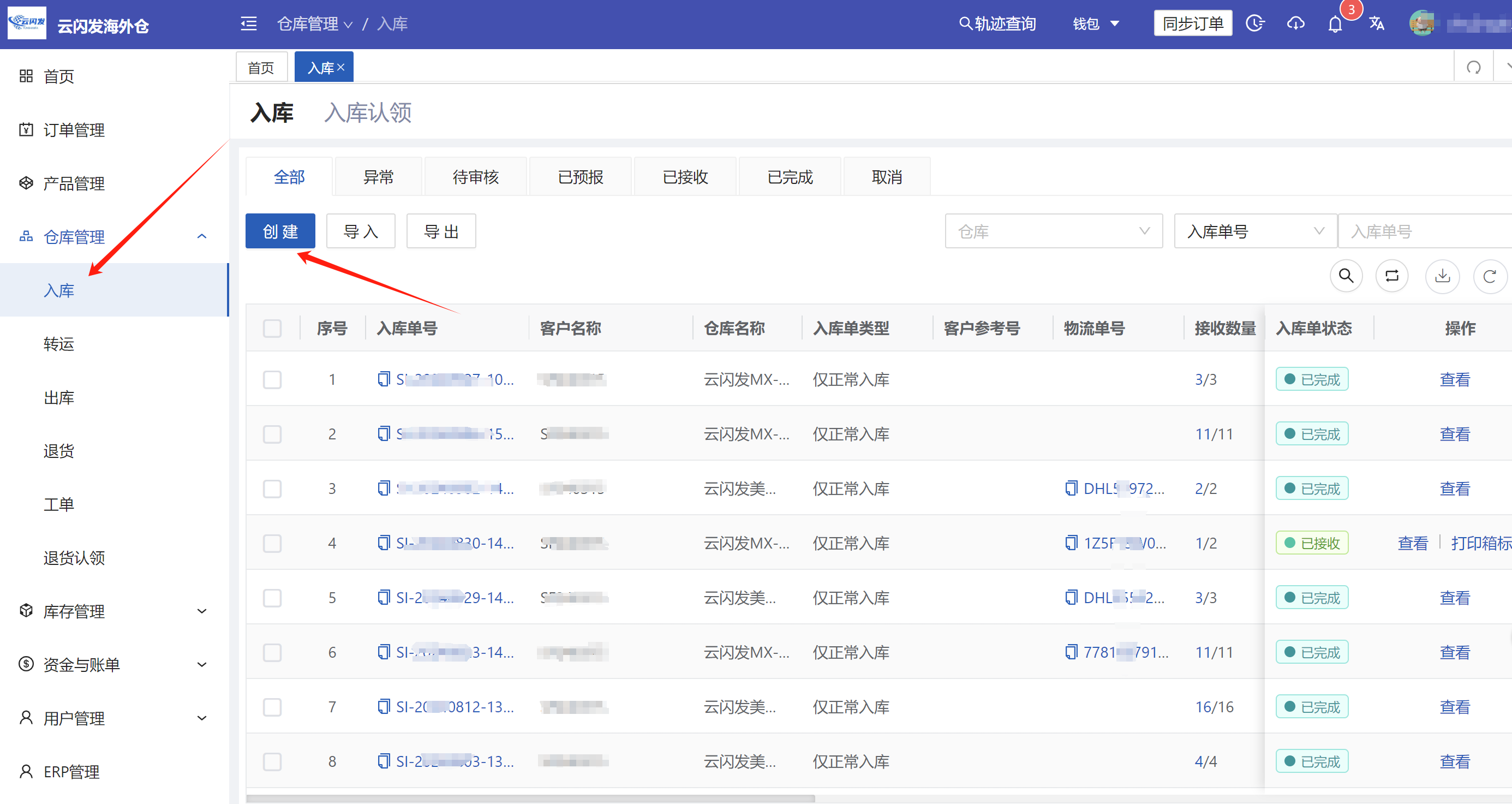Screen dimensions: 1512x804
Task: Click the 同步订单 button
Action: pyautogui.click(x=1193, y=23)
